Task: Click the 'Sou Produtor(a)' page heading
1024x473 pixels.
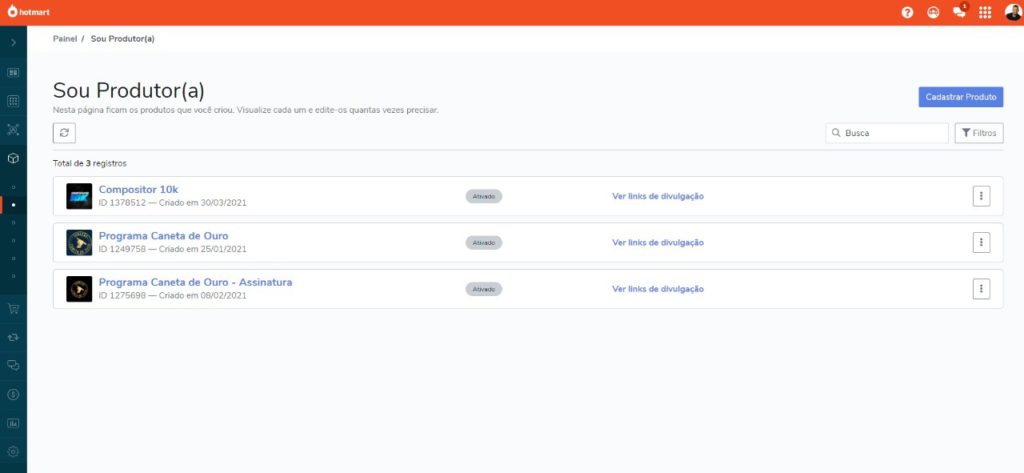Action: tap(129, 91)
